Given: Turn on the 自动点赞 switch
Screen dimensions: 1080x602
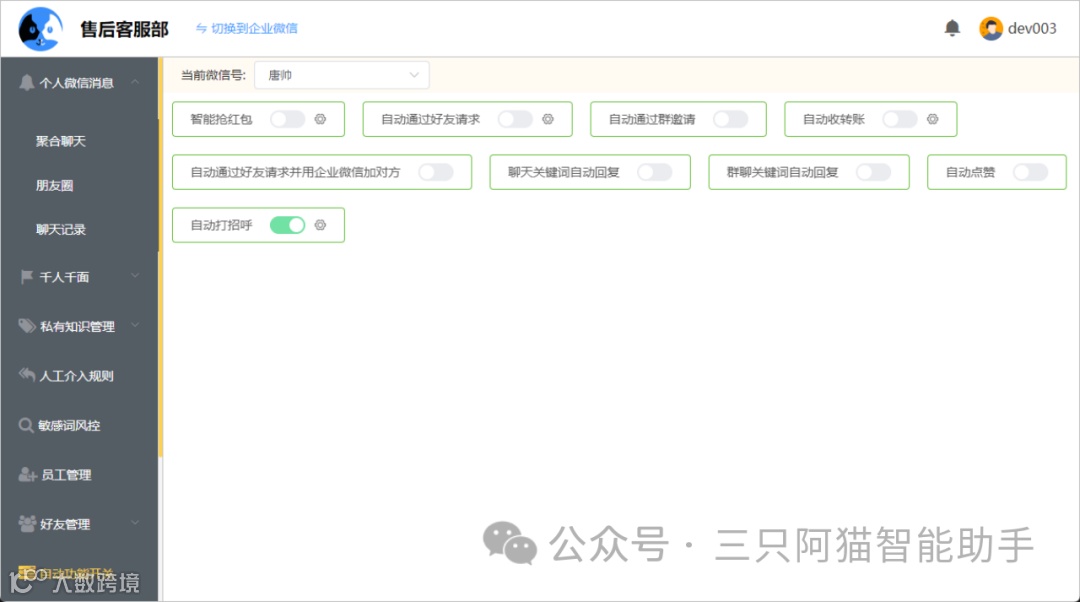Looking at the screenshot, I should tap(1030, 172).
